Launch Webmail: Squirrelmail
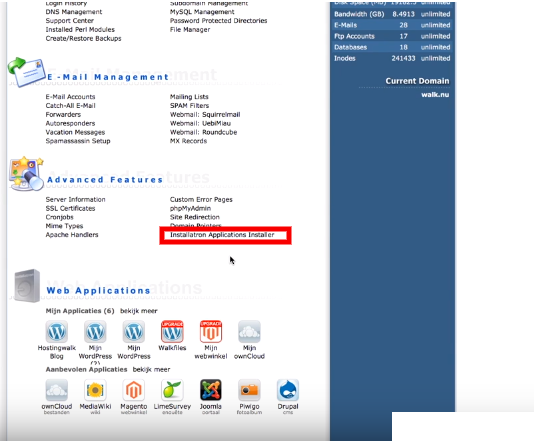534x441 pixels. tap(205, 114)
